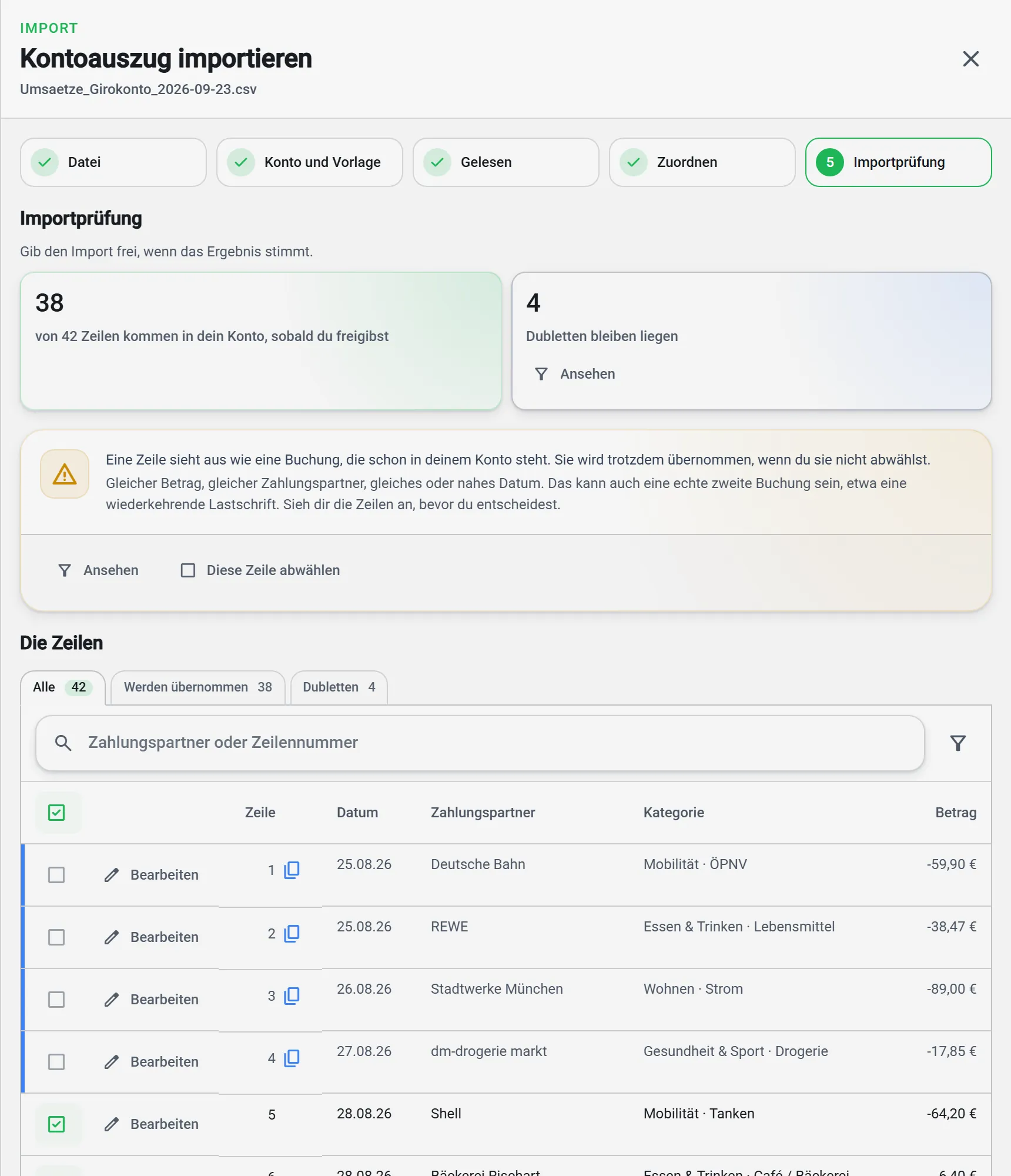Screen dimensions: 1011x1176
Task: Tick 'Diese Zeile abwählen' checkbox
Action: click(188, 570)
